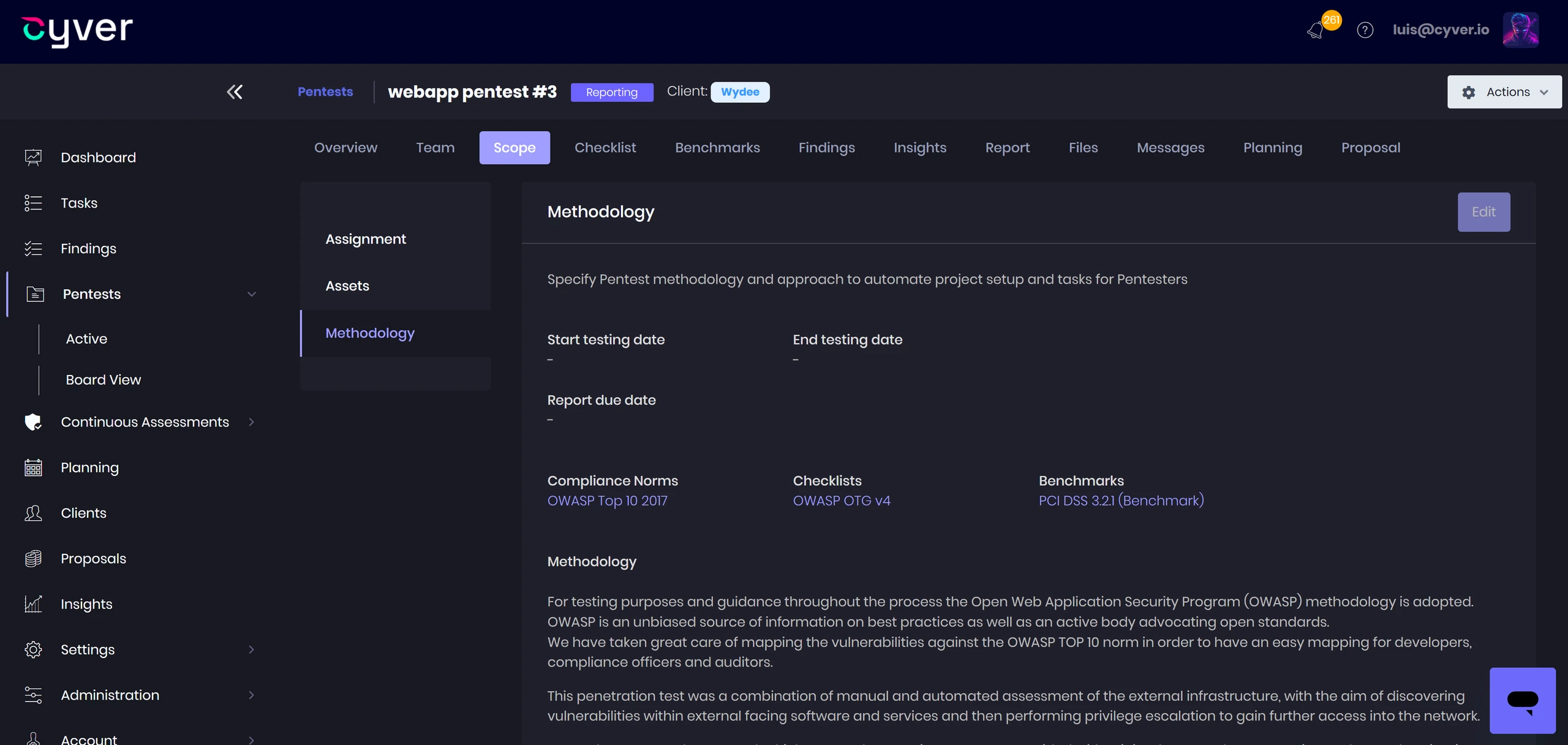Open Board View in the sidebar
Screen dimensions: 1568x745
(103, 380)
